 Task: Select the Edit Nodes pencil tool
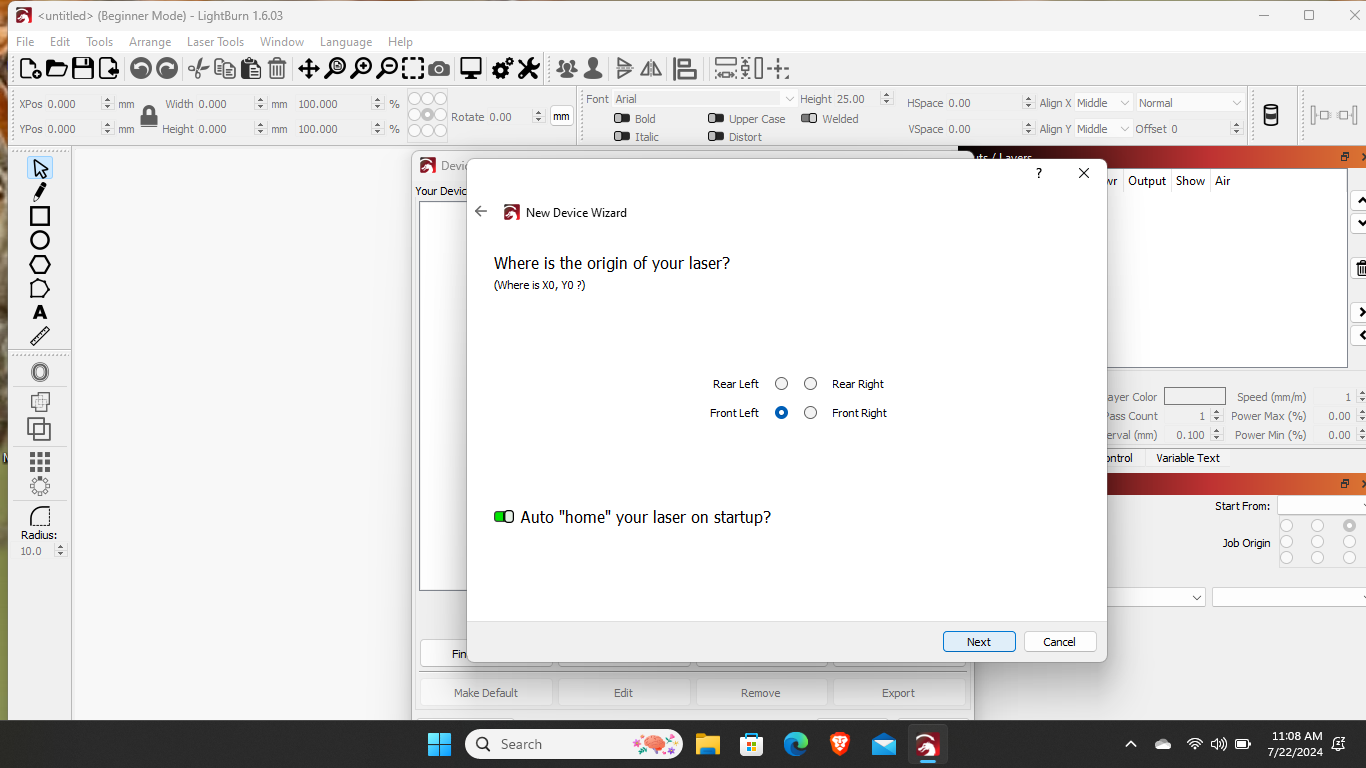[40, 192]
